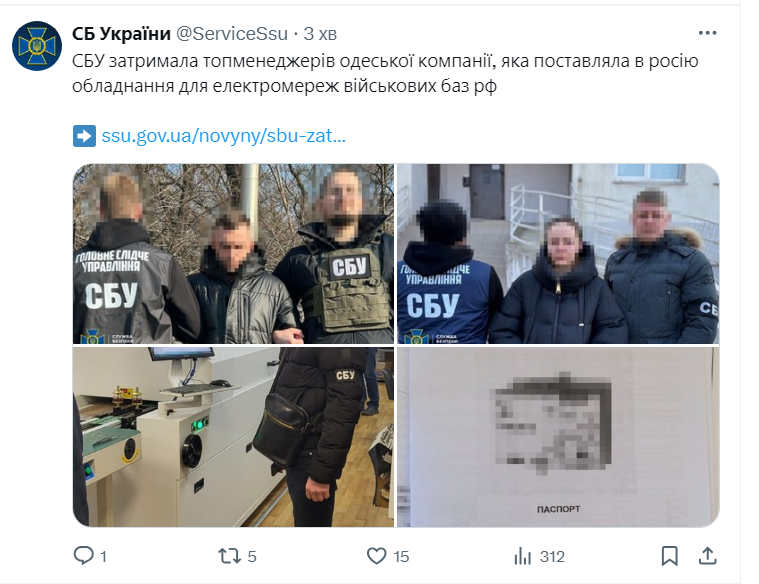
Task: Open top-right photo with woman detained
Action: pos(558,254)
